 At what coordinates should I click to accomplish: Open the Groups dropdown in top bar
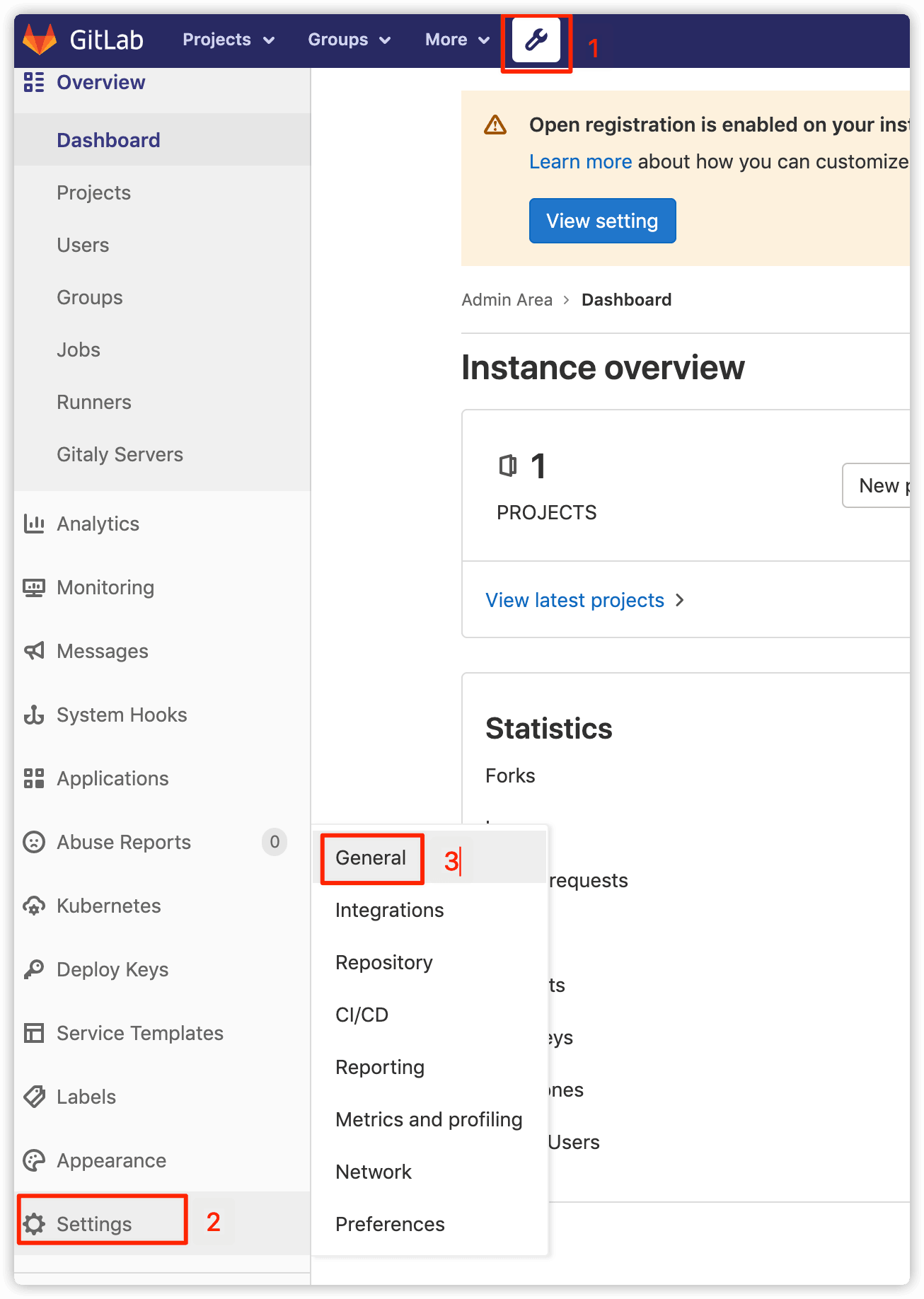[350, 40]
